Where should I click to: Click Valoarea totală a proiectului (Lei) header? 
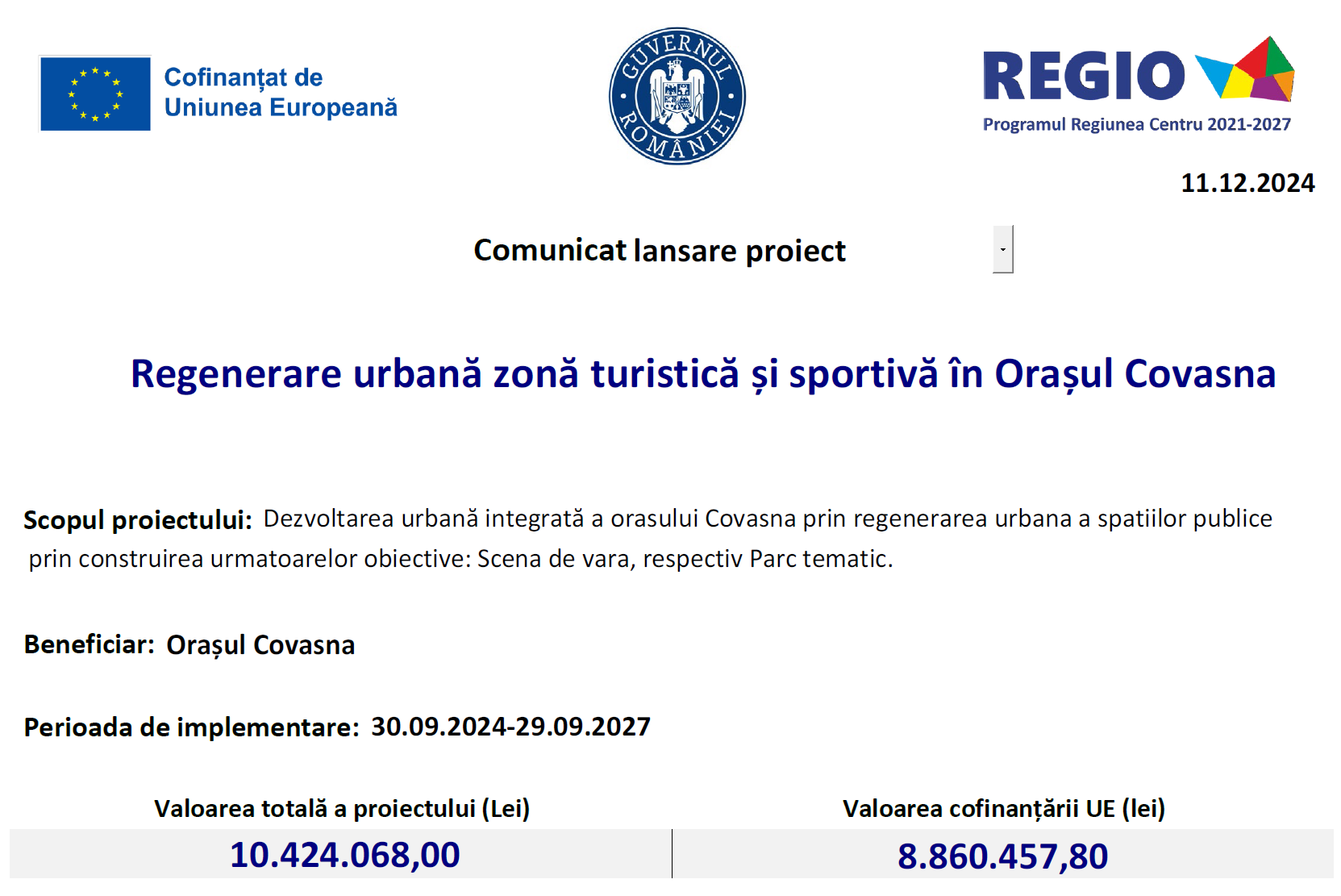point(342,808)
